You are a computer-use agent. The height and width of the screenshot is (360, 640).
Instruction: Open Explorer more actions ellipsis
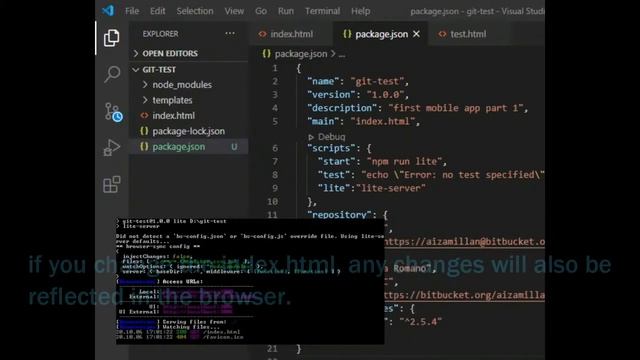pyautogui.click(x=230, y=33)
